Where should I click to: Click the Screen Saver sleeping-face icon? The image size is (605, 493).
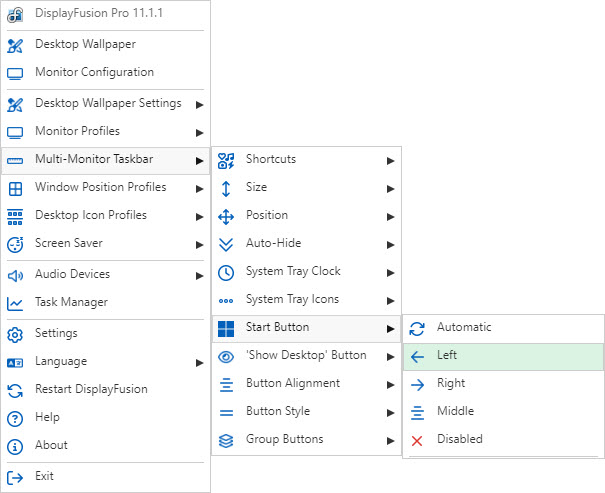(x=15, y=245)
